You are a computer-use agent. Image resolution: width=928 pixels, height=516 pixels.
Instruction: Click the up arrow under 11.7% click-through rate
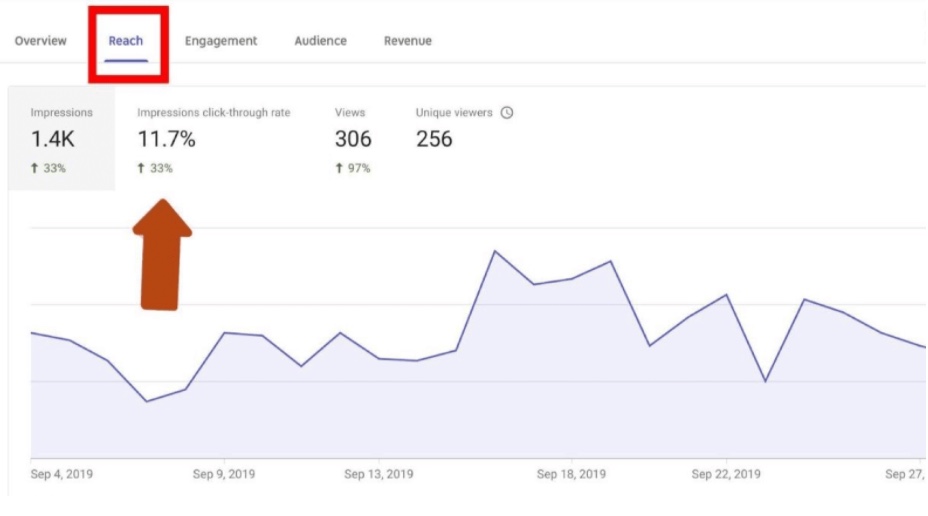tap(141, 168)
